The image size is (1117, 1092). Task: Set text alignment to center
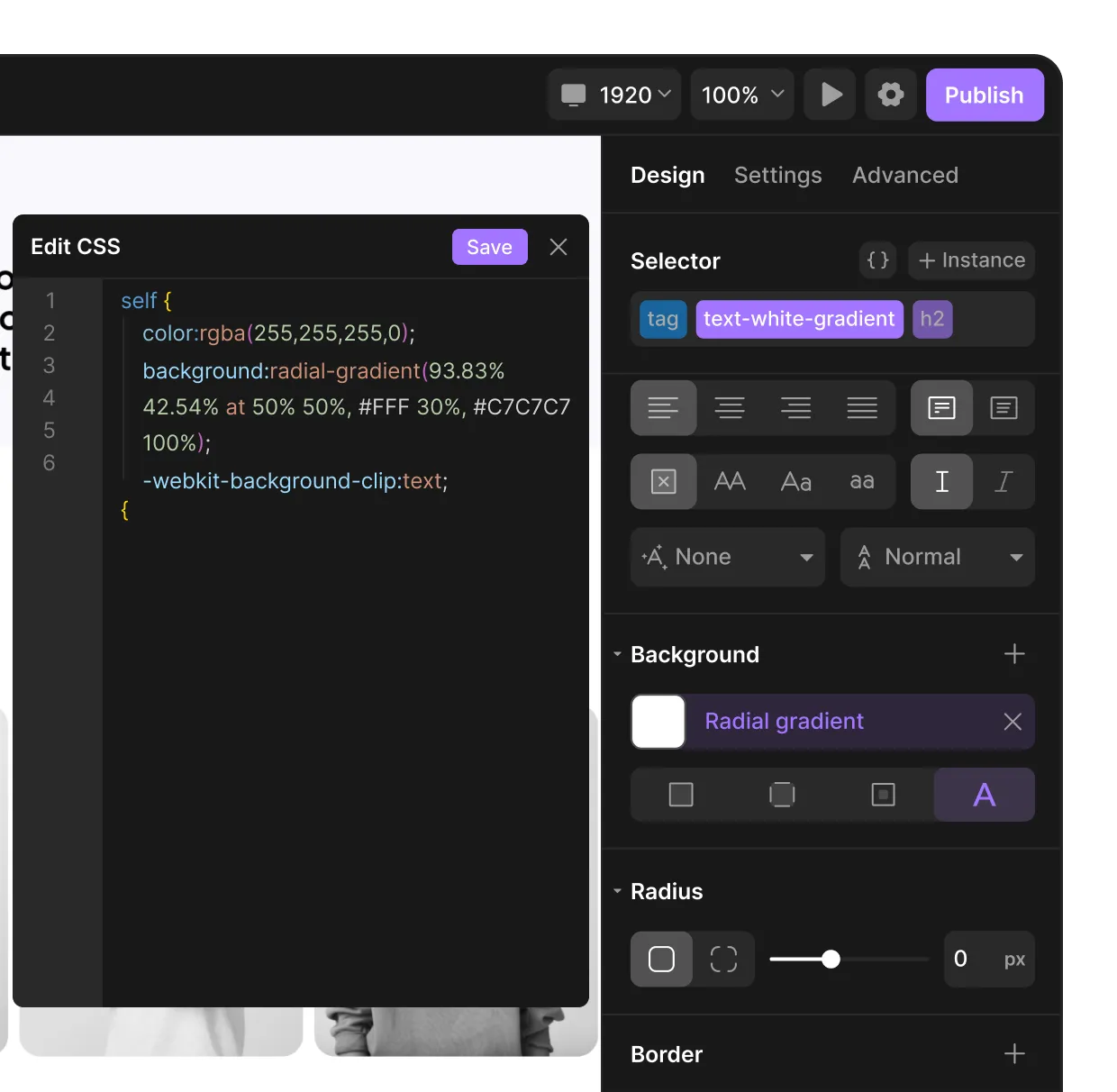click(730, 408)
